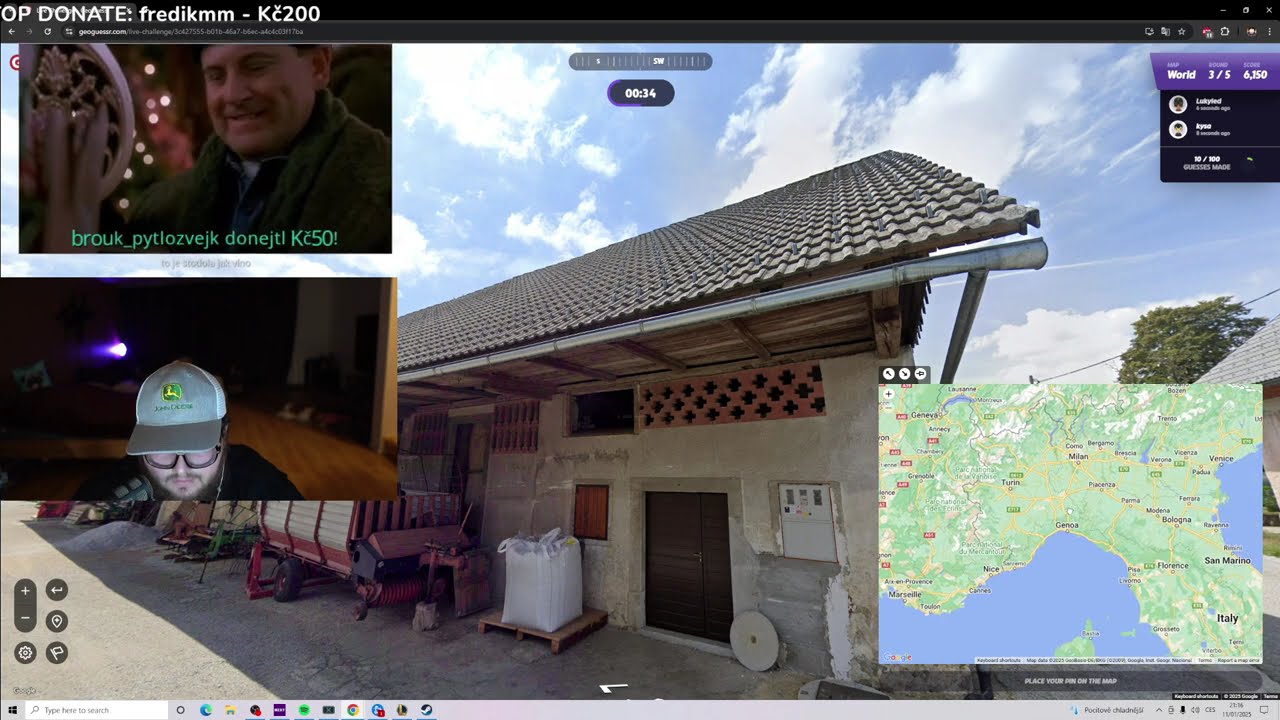Pin the guess map size (sticky icon)

(x=921, y=374)
